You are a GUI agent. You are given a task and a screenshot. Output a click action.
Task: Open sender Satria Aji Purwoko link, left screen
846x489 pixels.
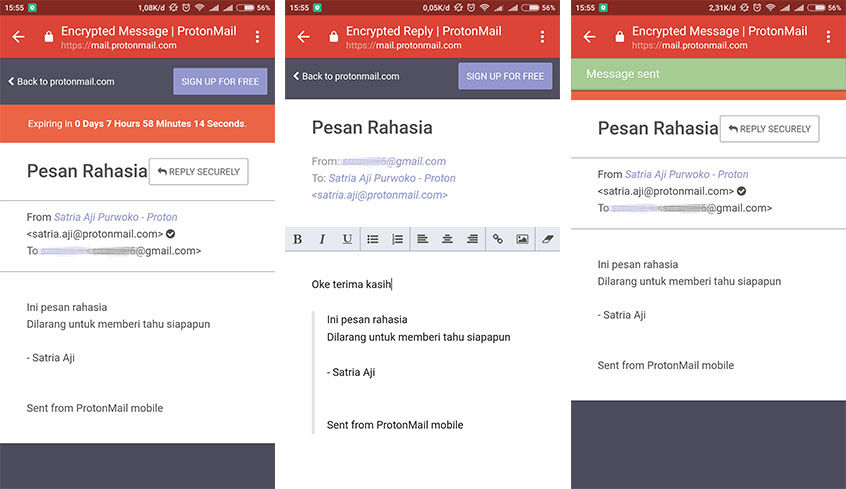click(115, 217)
